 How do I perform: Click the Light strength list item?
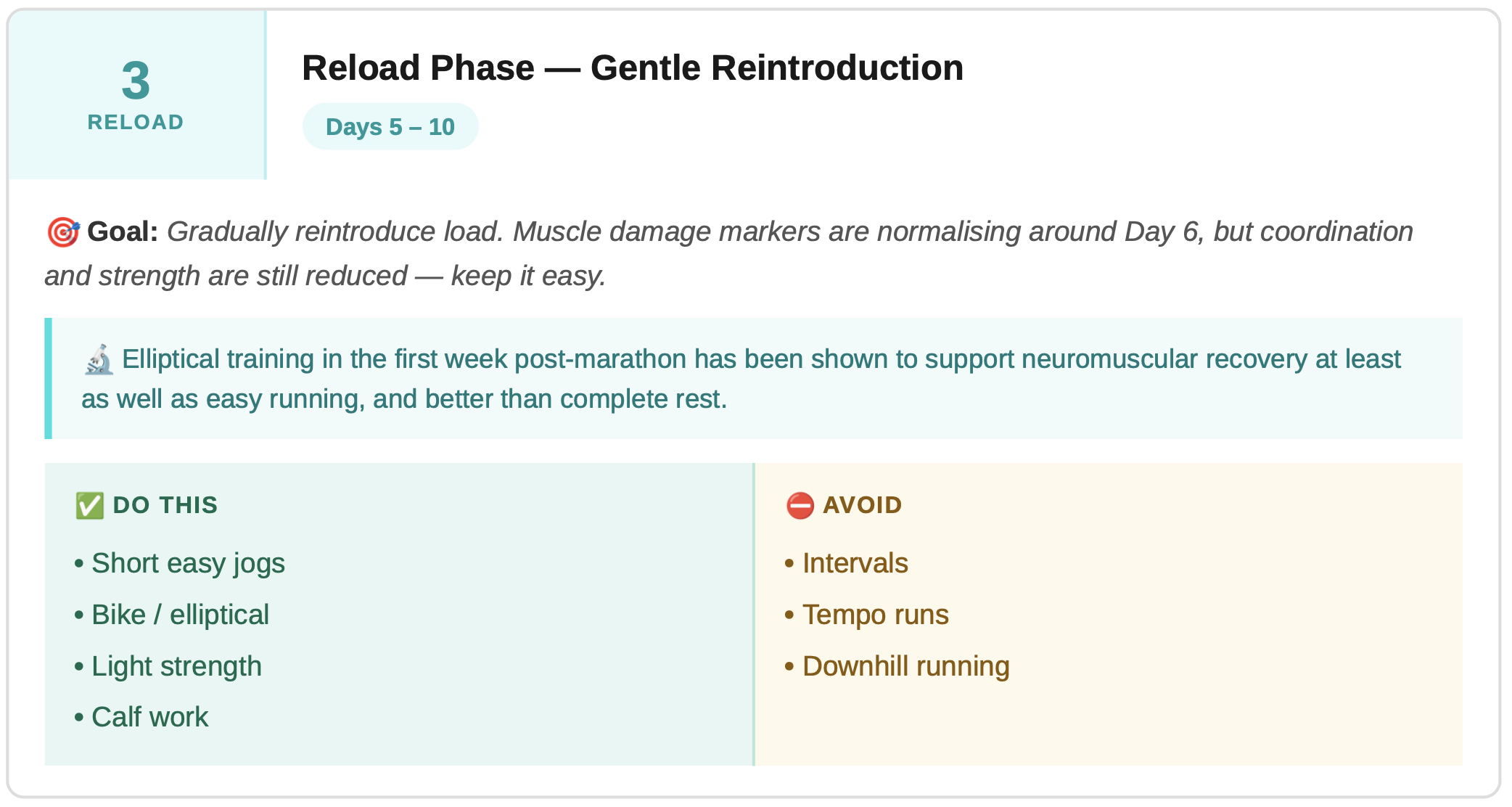coord(176,666)
